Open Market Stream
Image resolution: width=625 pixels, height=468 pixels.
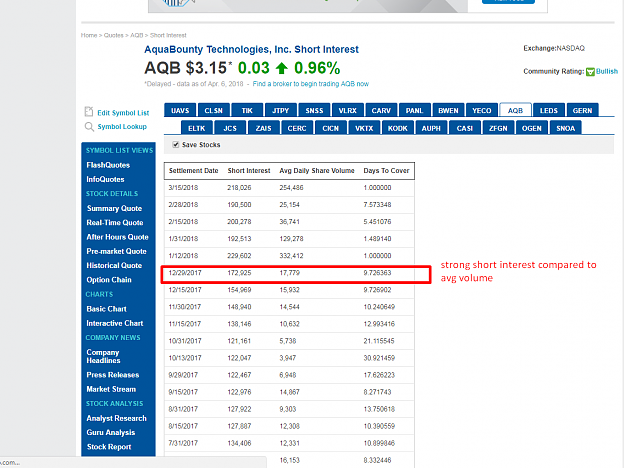tap(111, 389)
